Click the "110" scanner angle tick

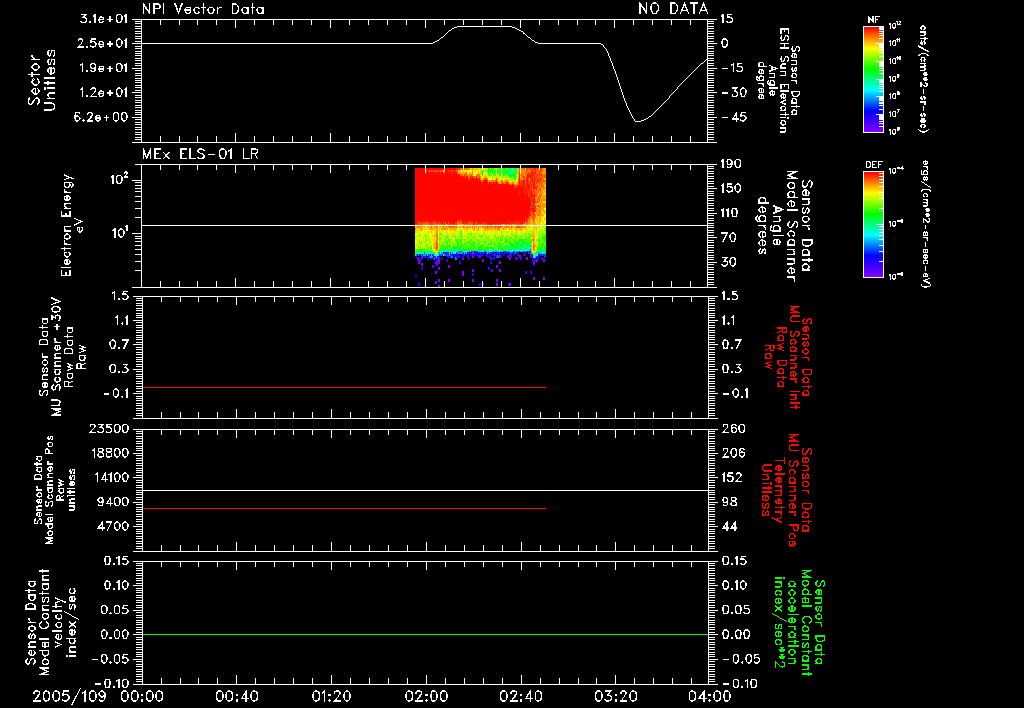coord(732,213)
